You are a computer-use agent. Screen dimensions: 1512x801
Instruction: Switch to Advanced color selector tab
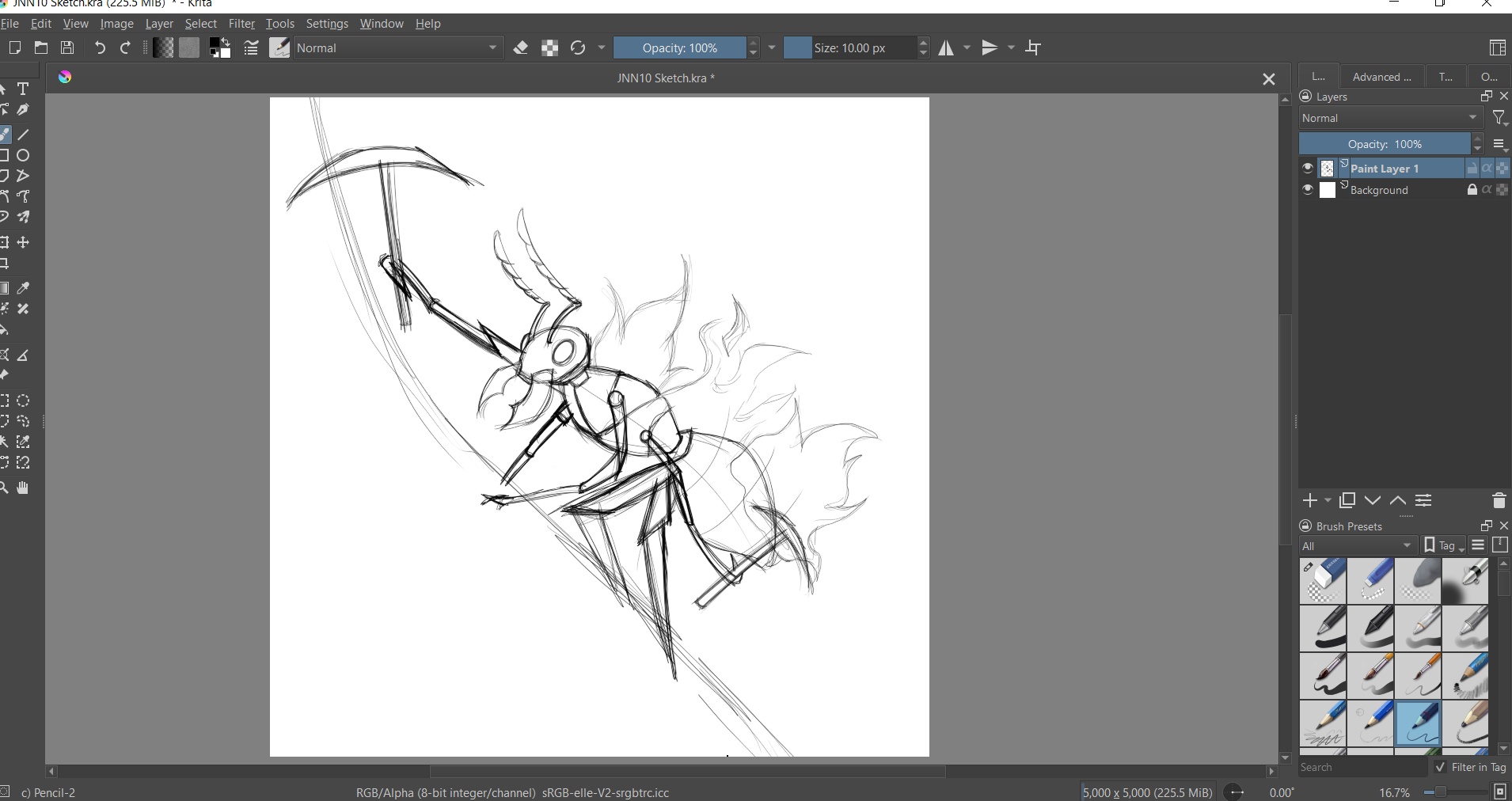tap(1382, 77)
